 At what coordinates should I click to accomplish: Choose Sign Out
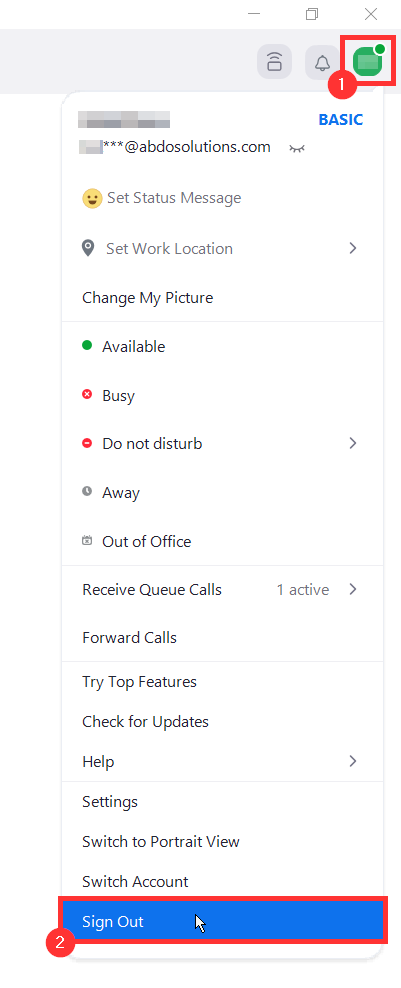[223, 921]
